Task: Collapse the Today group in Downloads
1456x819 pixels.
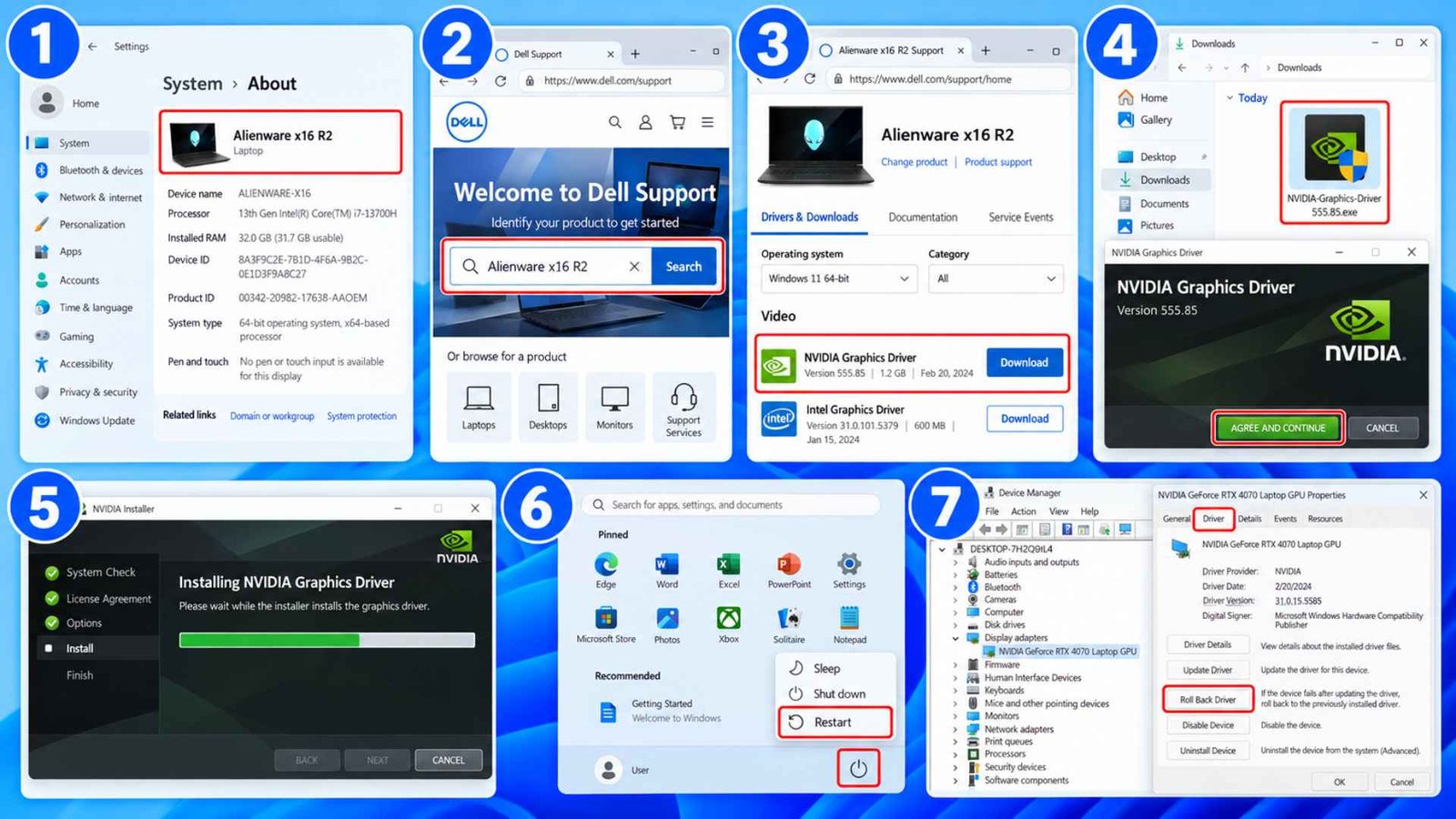Action: tap(1229, 98)
